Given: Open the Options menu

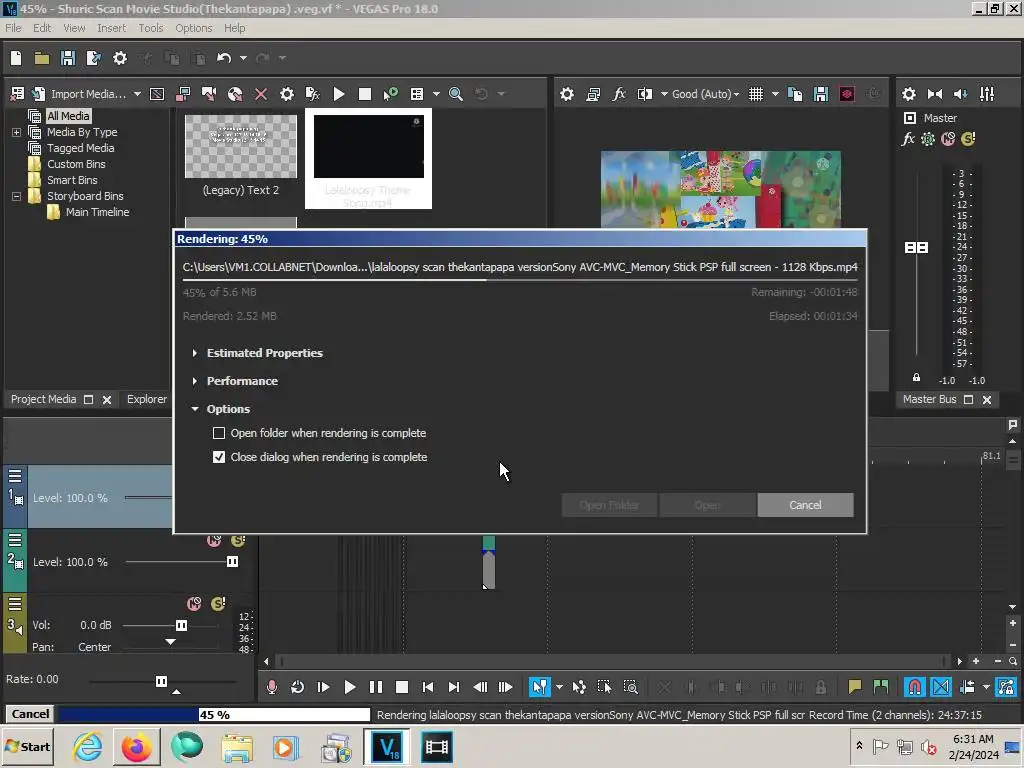Looking at the screenshot, I should [x=193, y=28].
